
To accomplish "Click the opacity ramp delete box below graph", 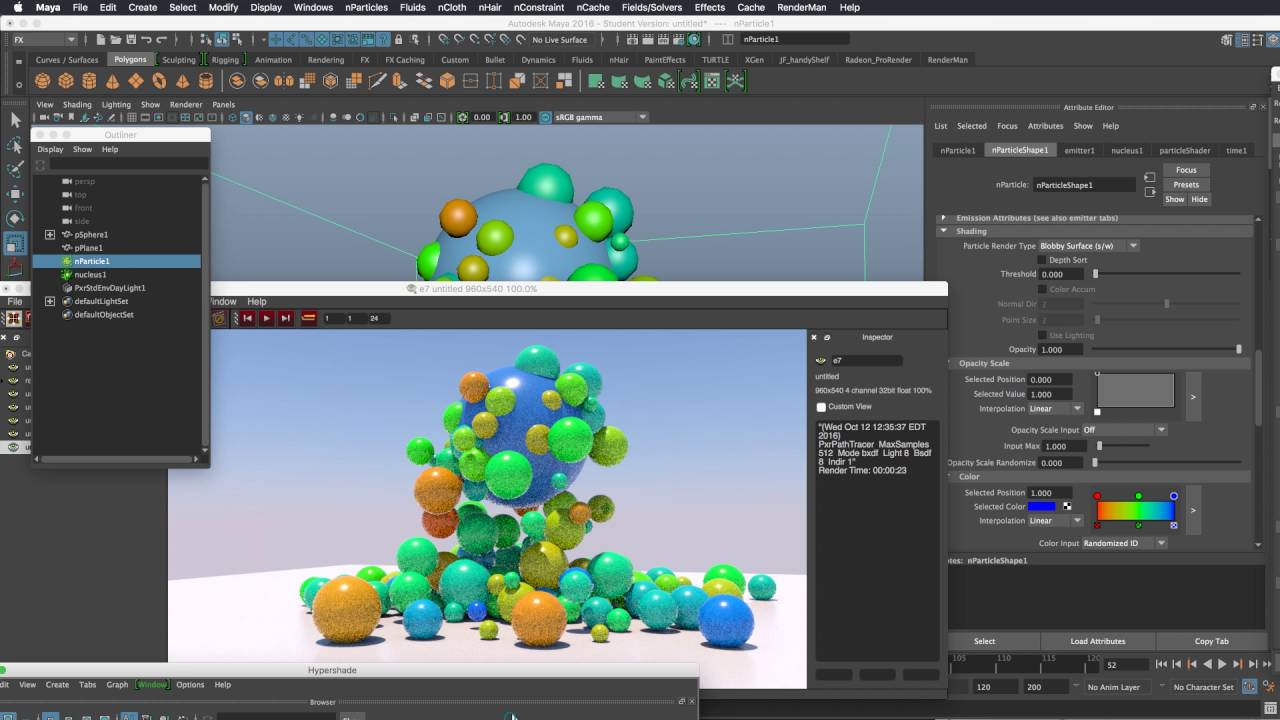I will click(x=1097, y=412).
